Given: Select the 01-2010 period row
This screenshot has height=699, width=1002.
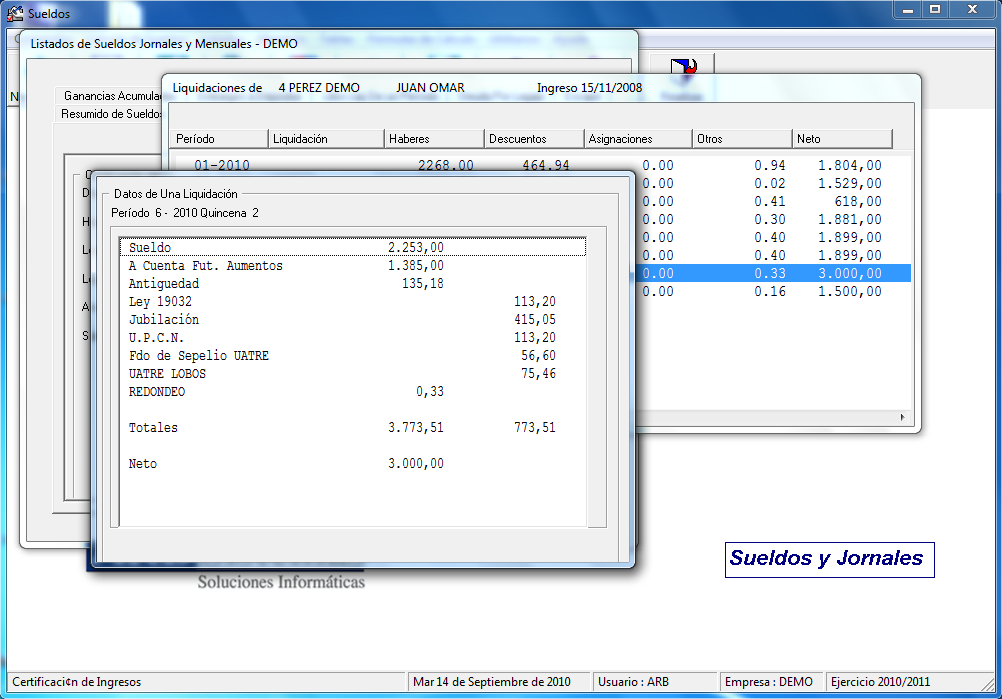Looking at the screenshot, I should [x=543, y=165].
